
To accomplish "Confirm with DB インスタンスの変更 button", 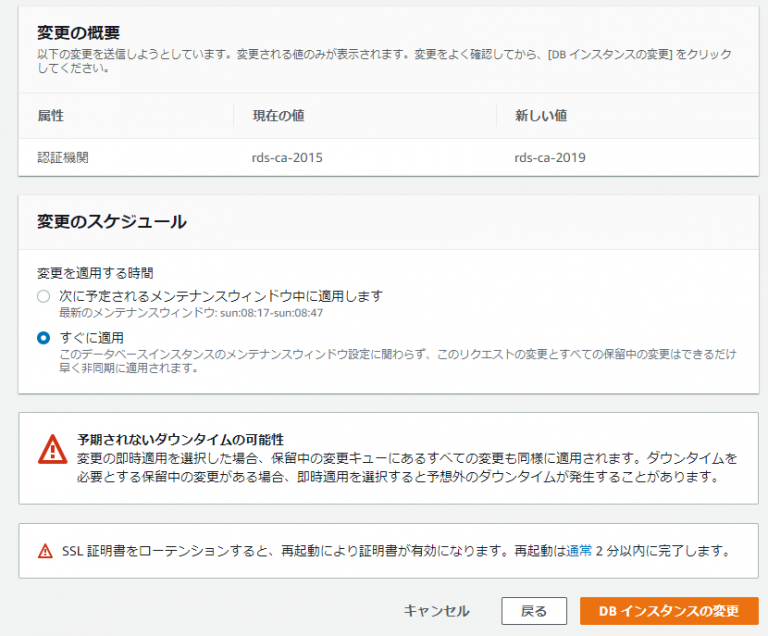I will [x=668, y=611].
